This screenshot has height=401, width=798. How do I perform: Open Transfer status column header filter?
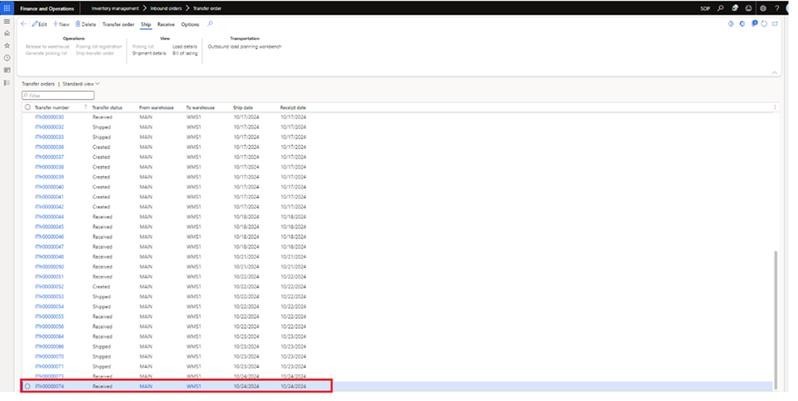(x=108, y=107)
